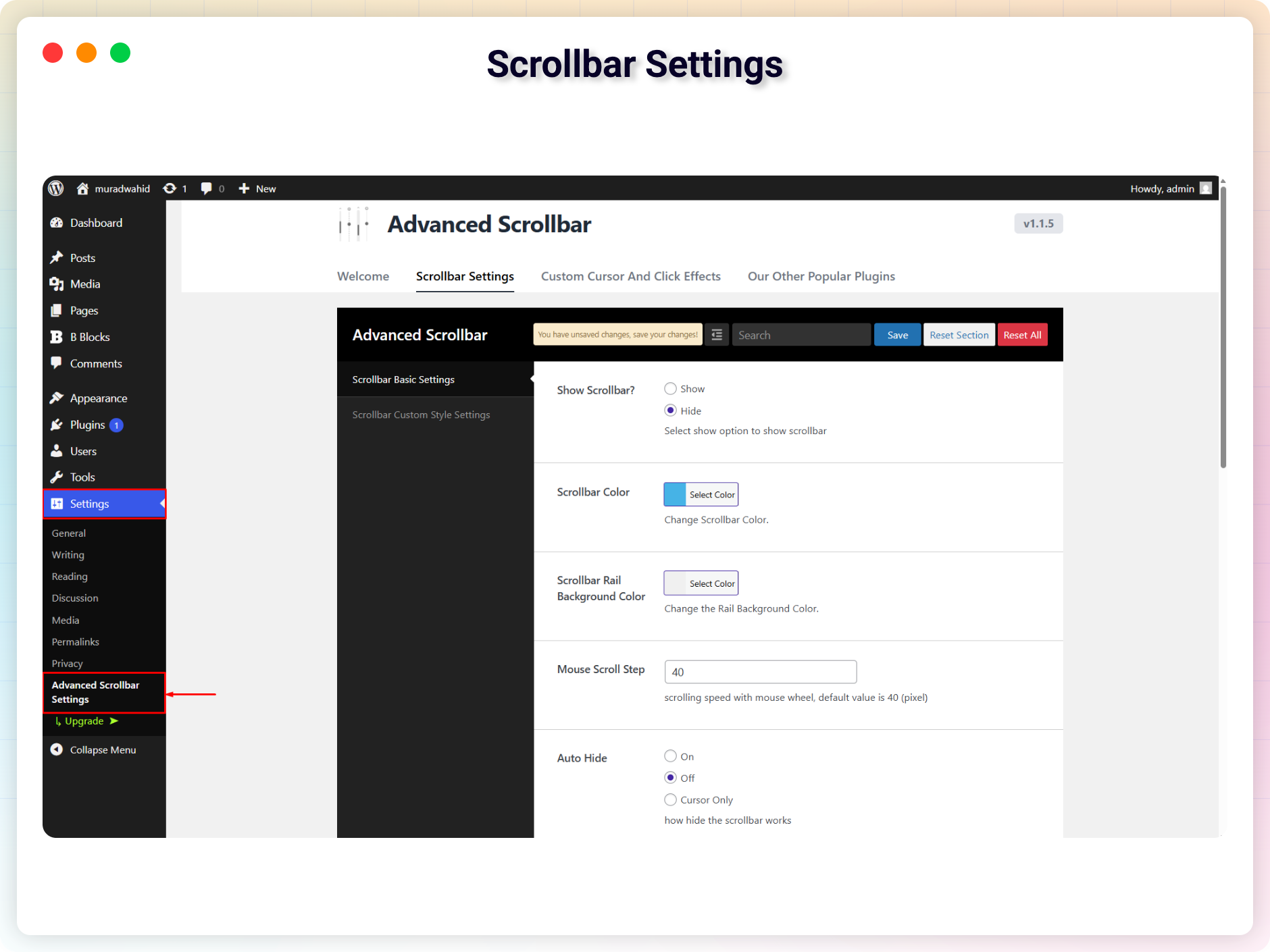The image size is (1270, 952).
Task: Click the B Blocks icon
Action: 57,337
